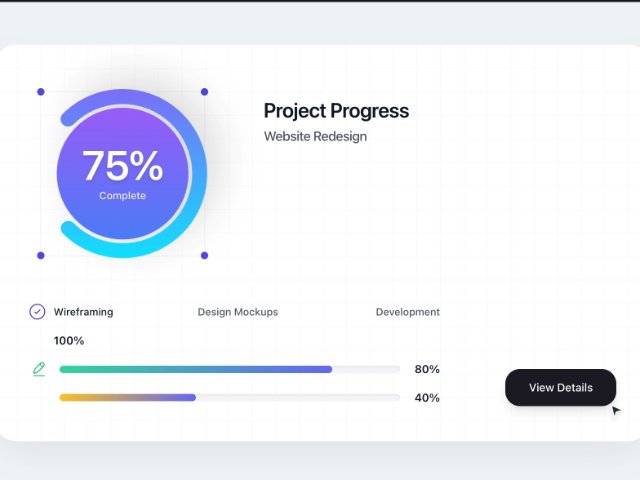Toggle the check circle beside Wireframing

pyautogui.click(x=37, y=312)
